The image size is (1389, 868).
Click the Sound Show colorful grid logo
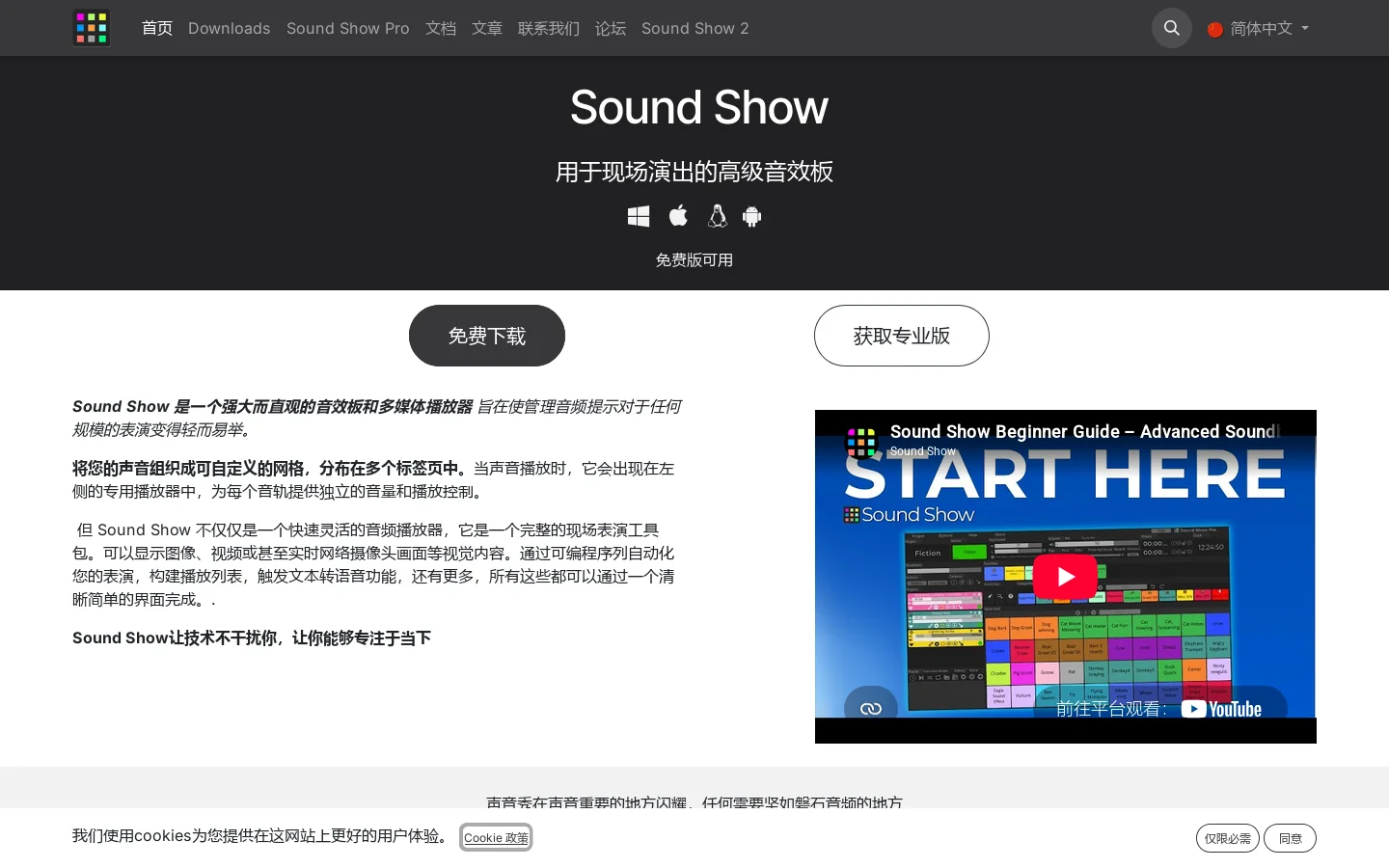tap(92, 28)
